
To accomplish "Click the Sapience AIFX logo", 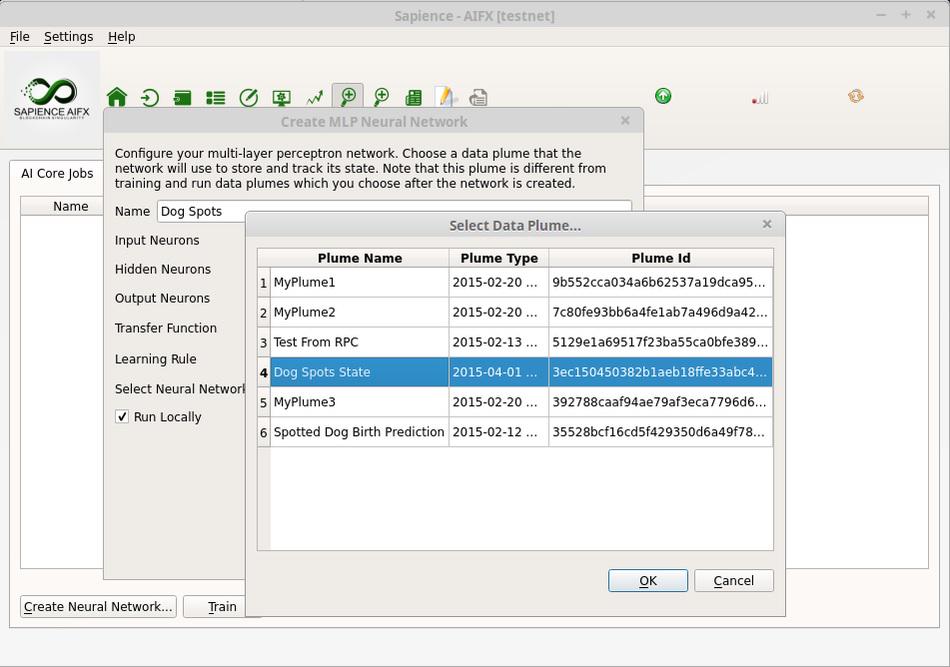I will tap(51, 97).
